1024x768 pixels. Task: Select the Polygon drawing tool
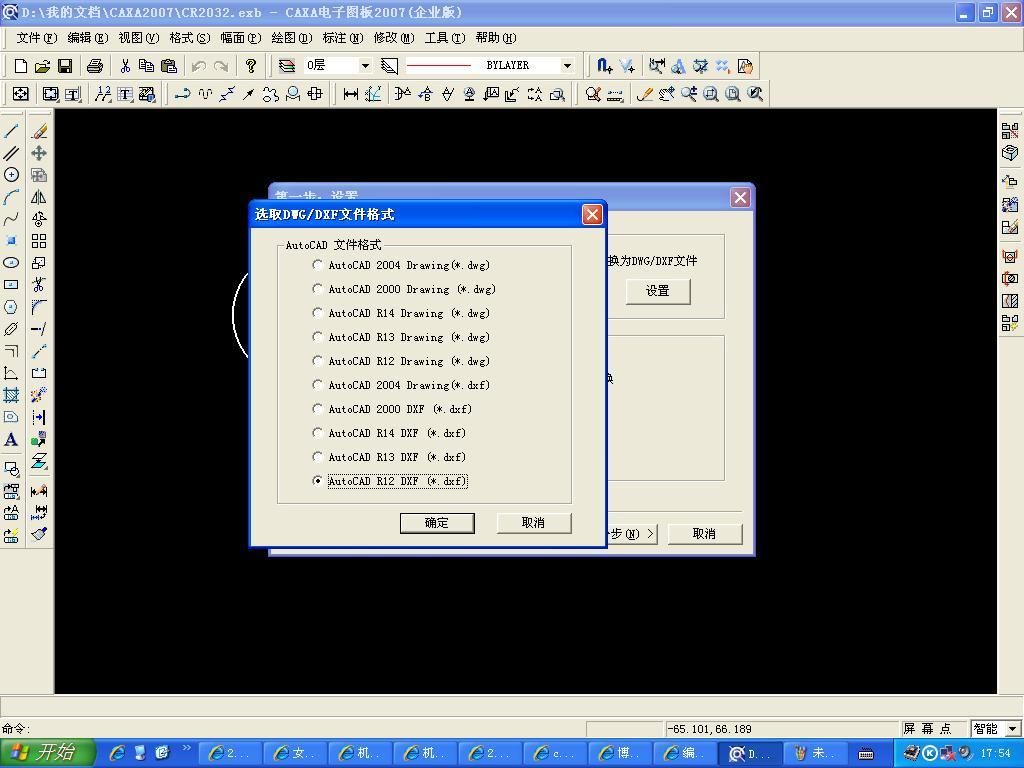click(11, 307)
